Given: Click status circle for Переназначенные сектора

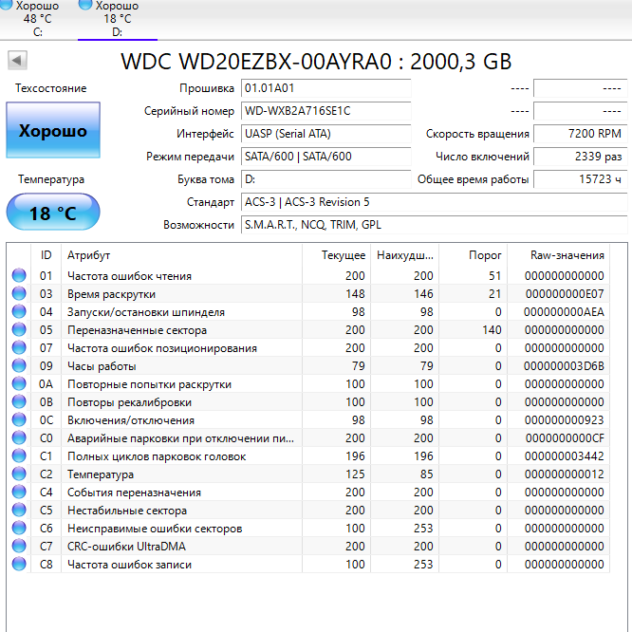Looking at the screenshot, I should [19, 330].
